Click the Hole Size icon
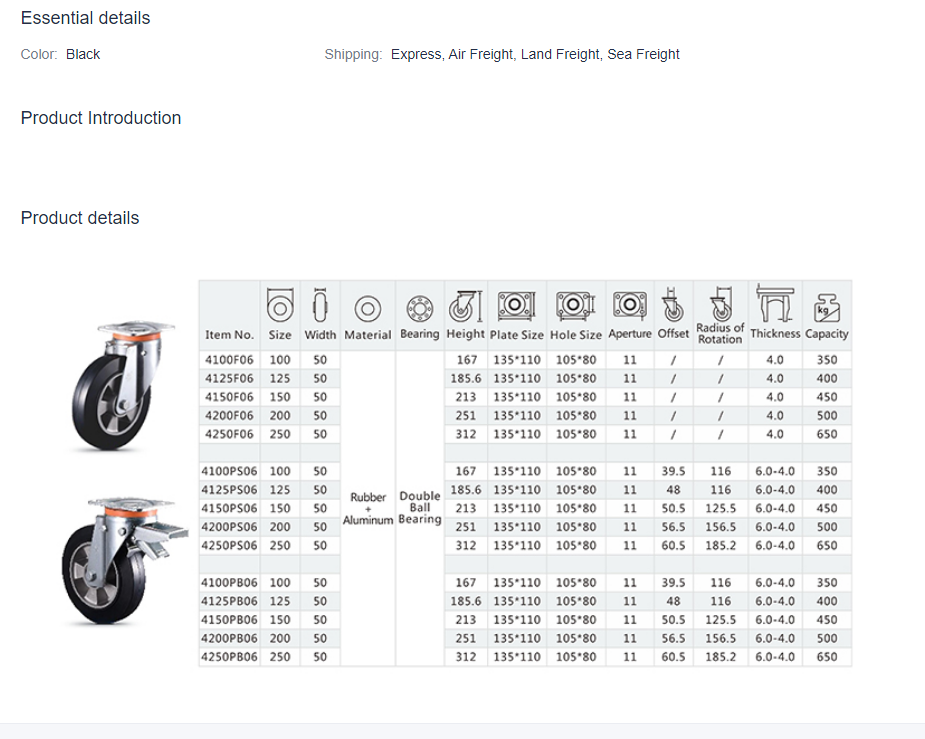 (575, 304)
